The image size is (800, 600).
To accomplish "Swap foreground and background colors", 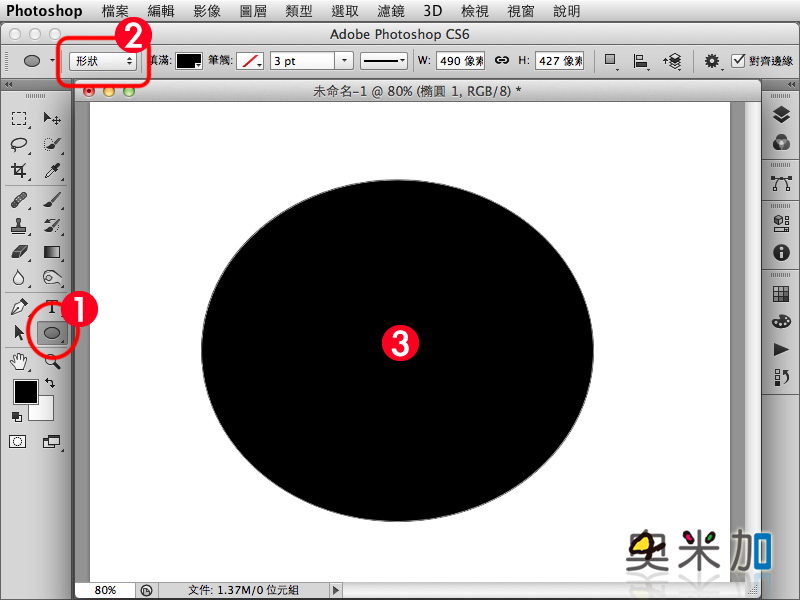I will click(50, 382).
